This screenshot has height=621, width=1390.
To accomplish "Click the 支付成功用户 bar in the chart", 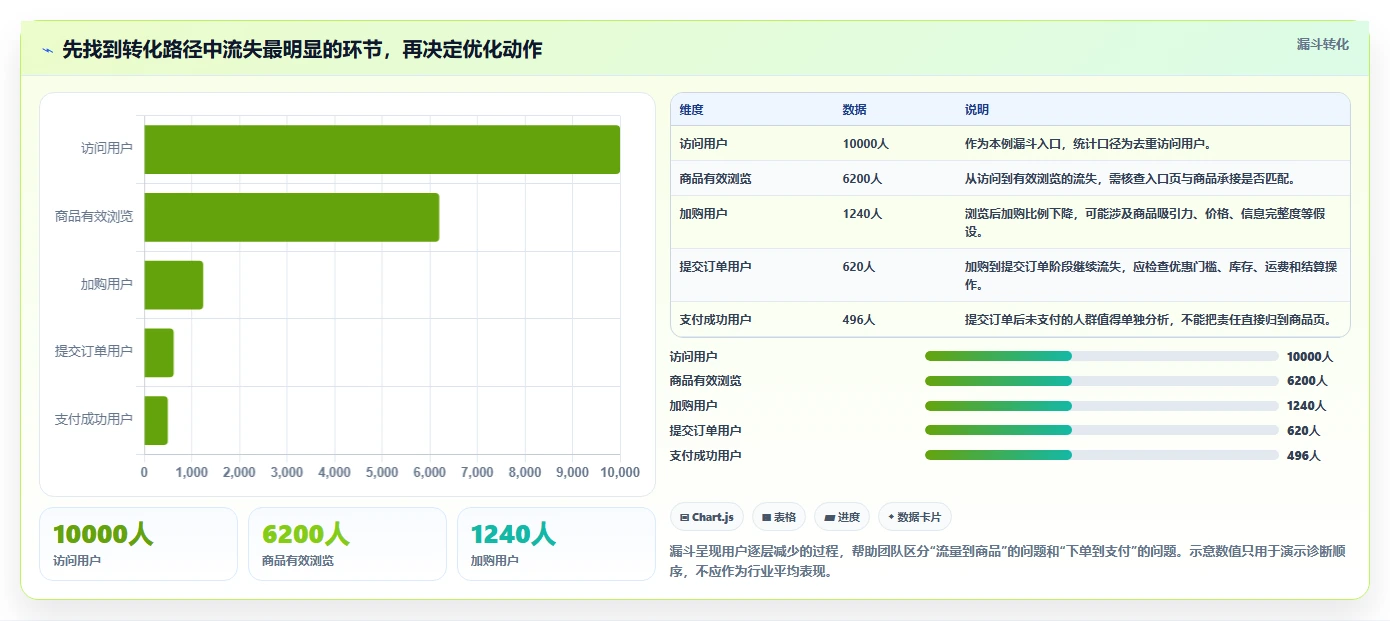I will (156, 420).
